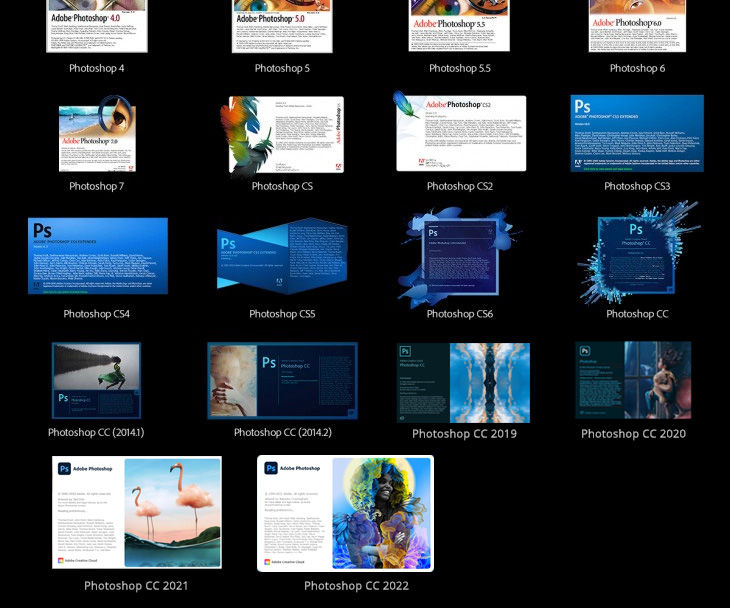
Task: Click the Photoshop CS feather splash thumbnail
Action: click(282, 135)
